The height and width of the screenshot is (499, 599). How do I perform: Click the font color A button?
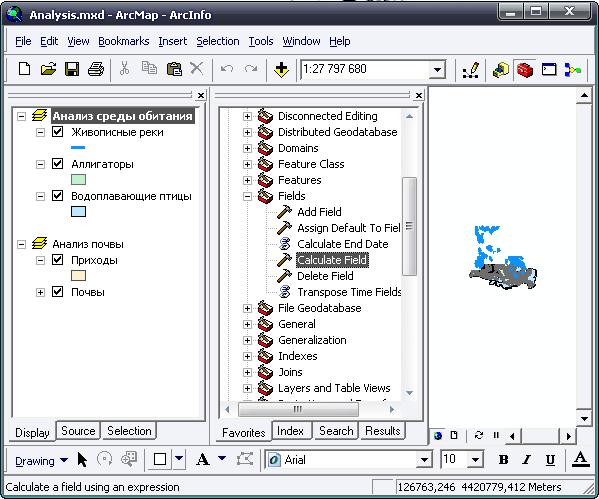[x=581, y=460]
